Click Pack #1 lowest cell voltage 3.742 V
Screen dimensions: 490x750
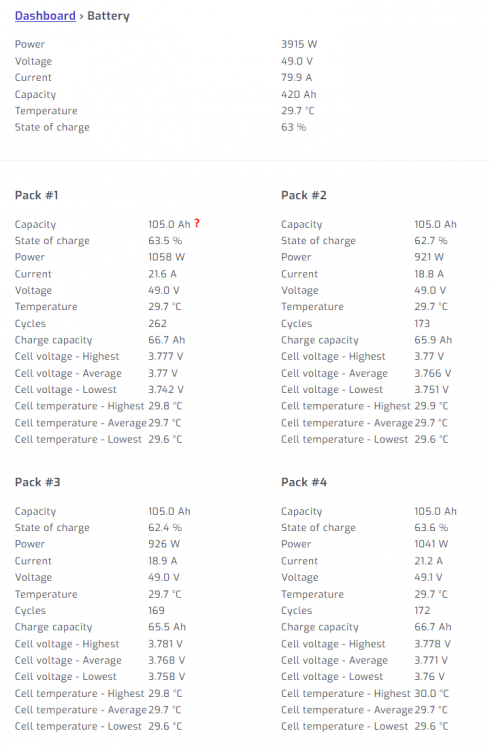(166, 390)
